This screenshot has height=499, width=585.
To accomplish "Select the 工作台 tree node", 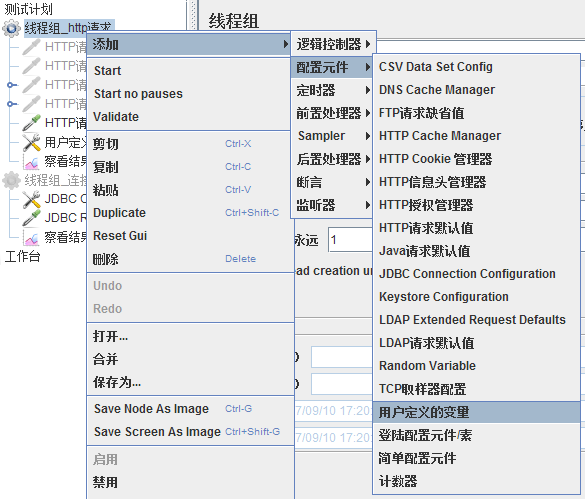I will click(x=22, y=256).
